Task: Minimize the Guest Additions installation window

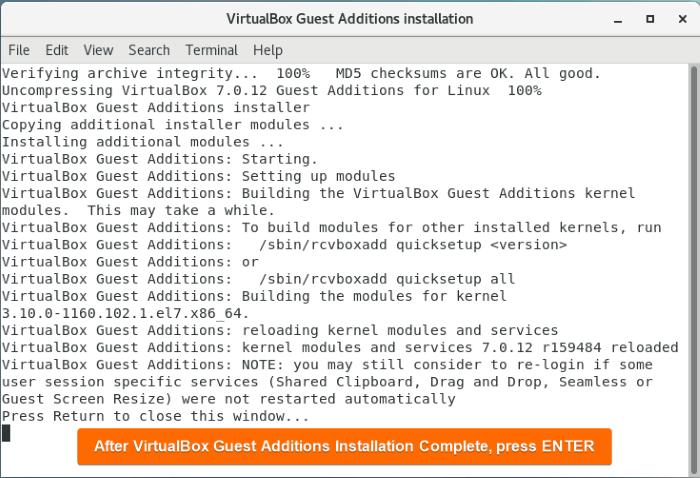Action: tap(618, 19)
